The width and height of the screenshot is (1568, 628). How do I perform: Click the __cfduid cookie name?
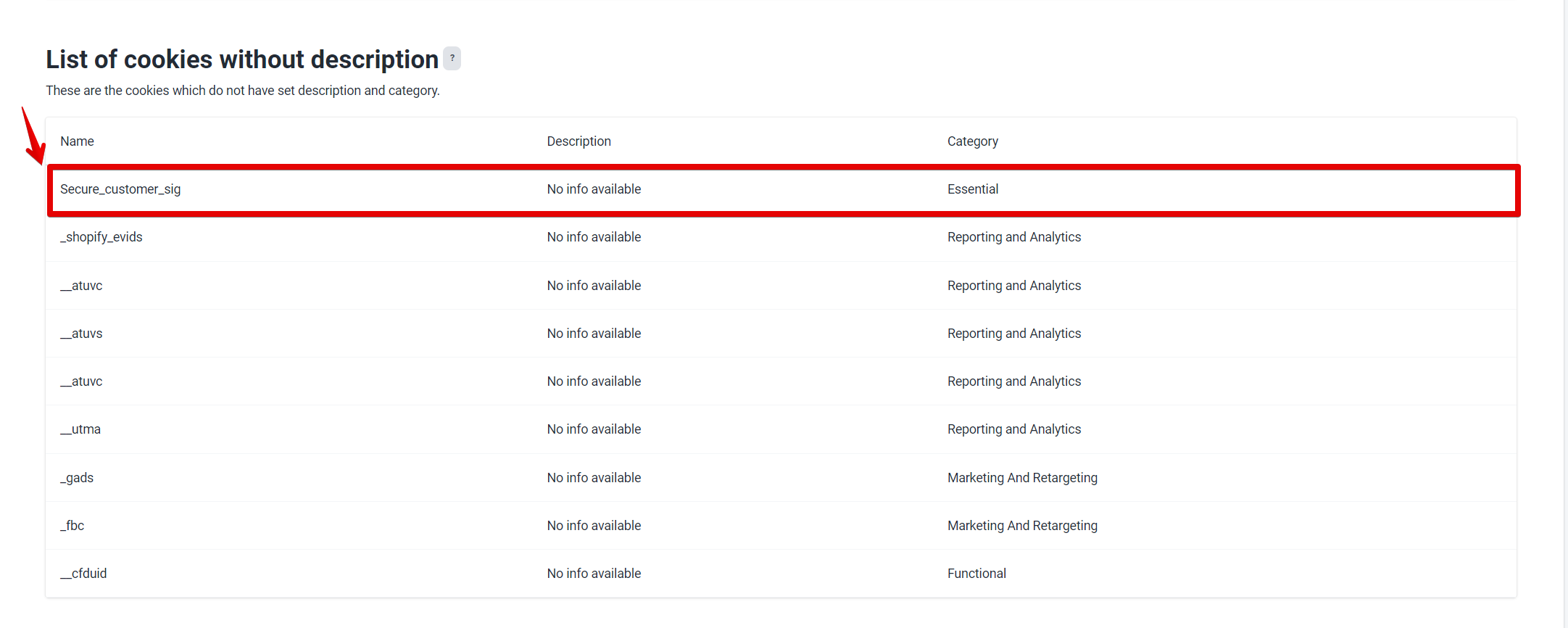pos(83,574)
